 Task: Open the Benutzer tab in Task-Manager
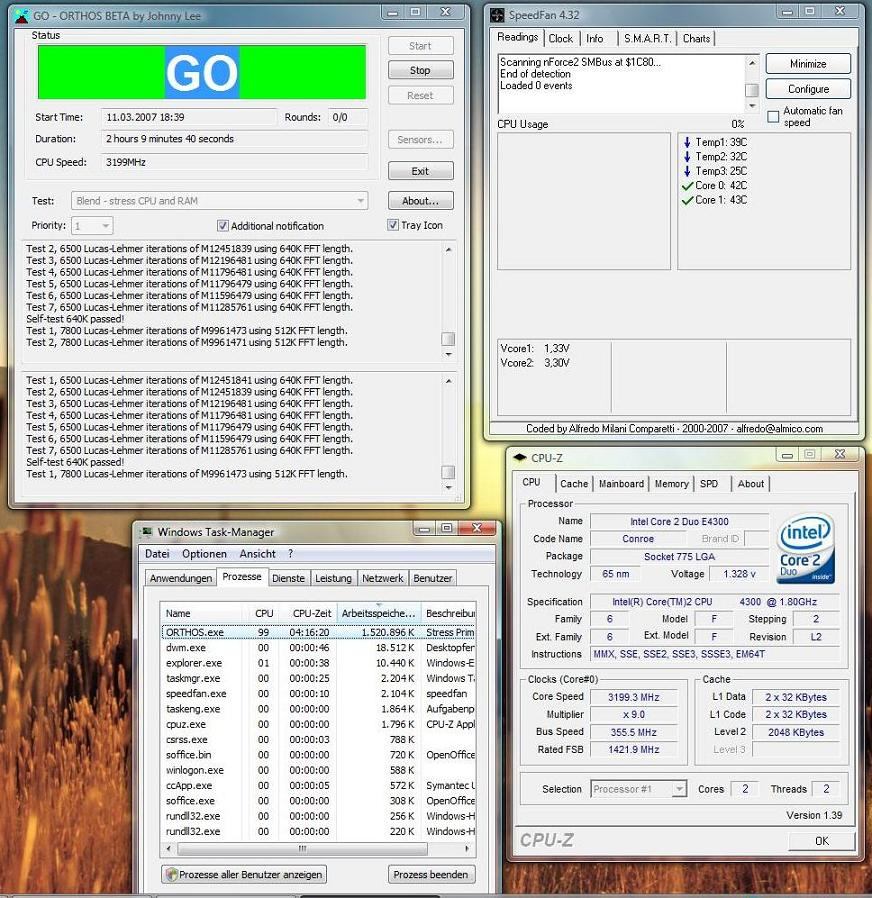click(x=433, y=578)
